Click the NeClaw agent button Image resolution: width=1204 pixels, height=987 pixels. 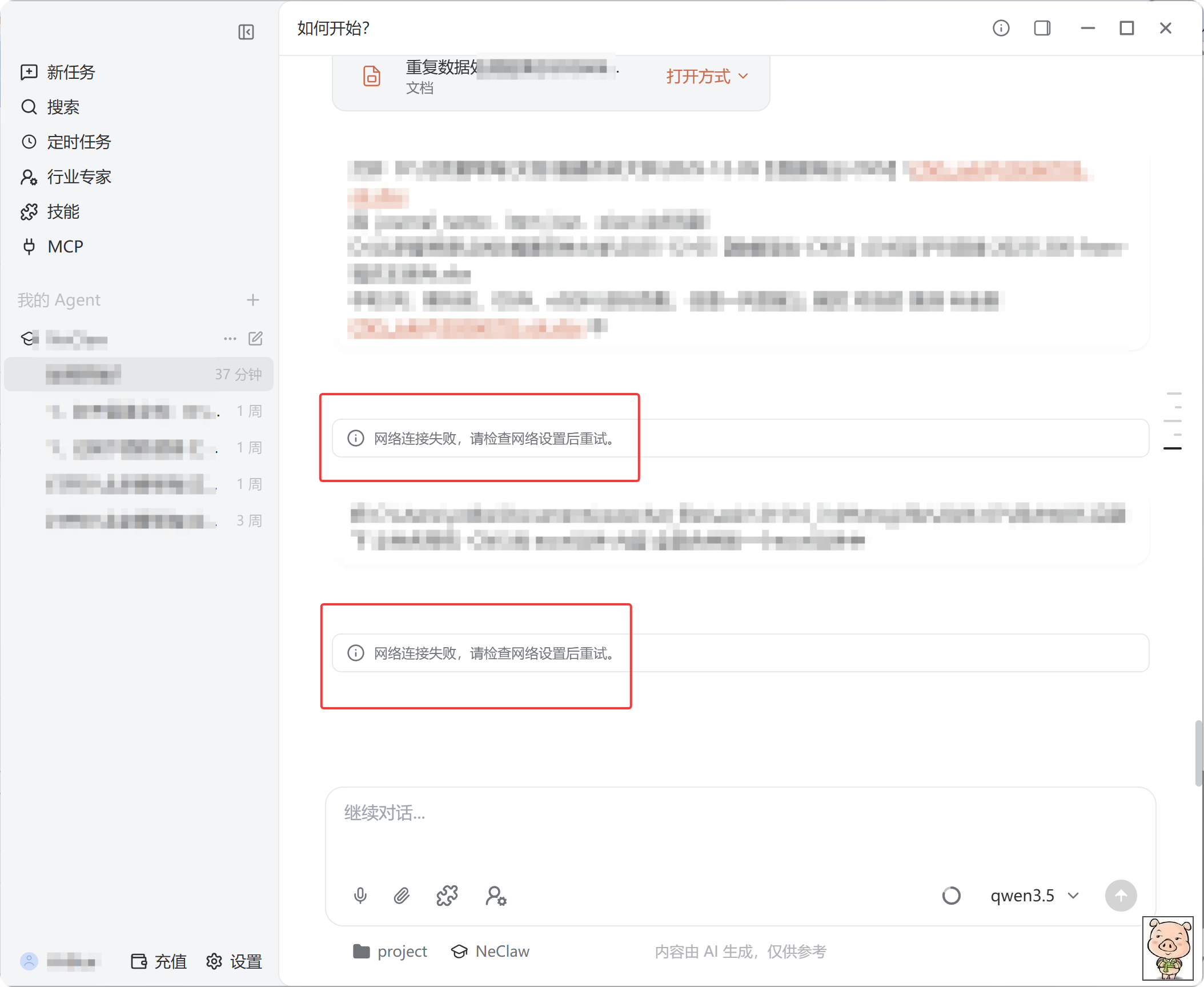click(490, 951)
